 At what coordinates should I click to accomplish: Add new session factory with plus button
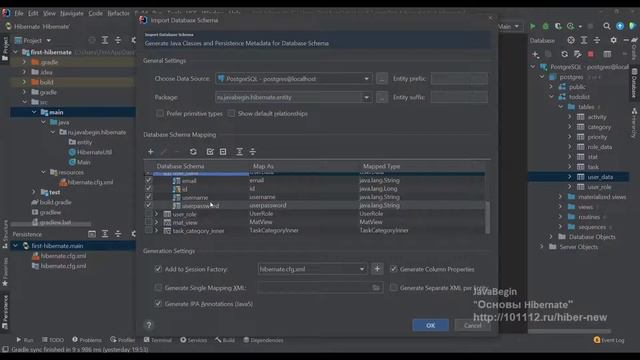(377, 269)
